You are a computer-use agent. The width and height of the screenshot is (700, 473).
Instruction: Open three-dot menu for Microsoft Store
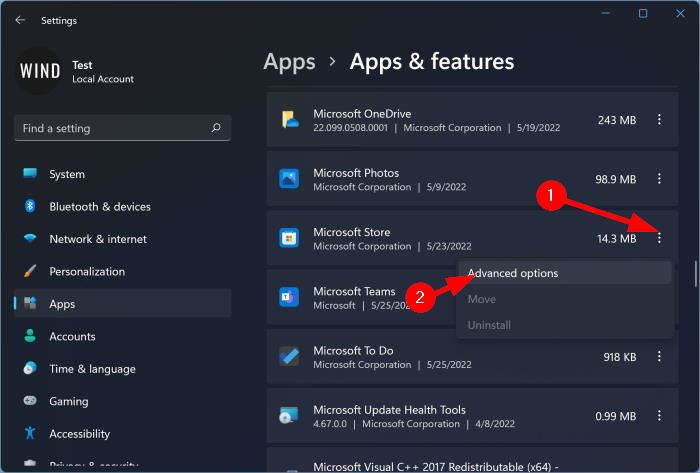[659, 238]
